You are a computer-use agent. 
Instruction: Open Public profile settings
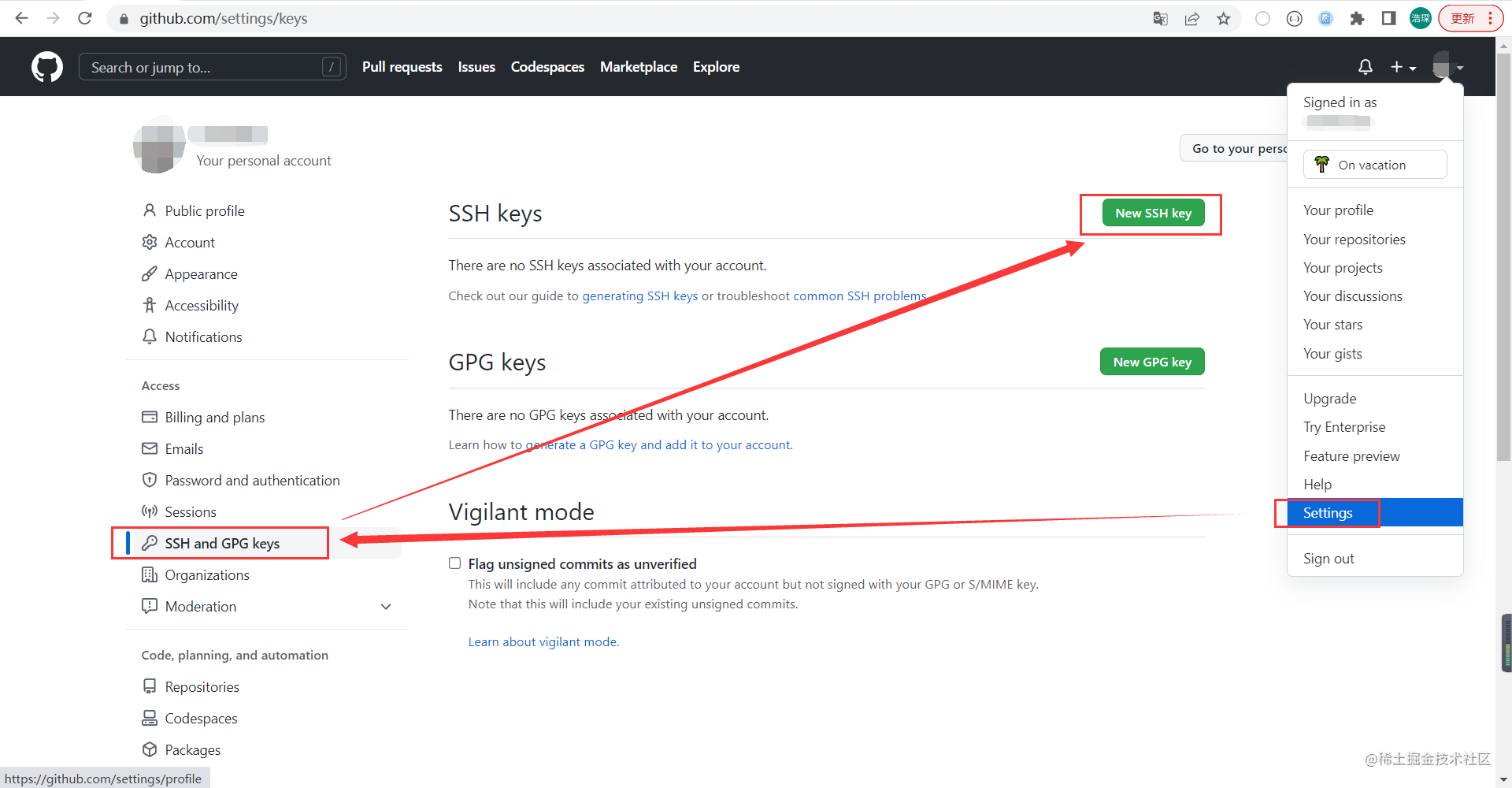[205, 210]
